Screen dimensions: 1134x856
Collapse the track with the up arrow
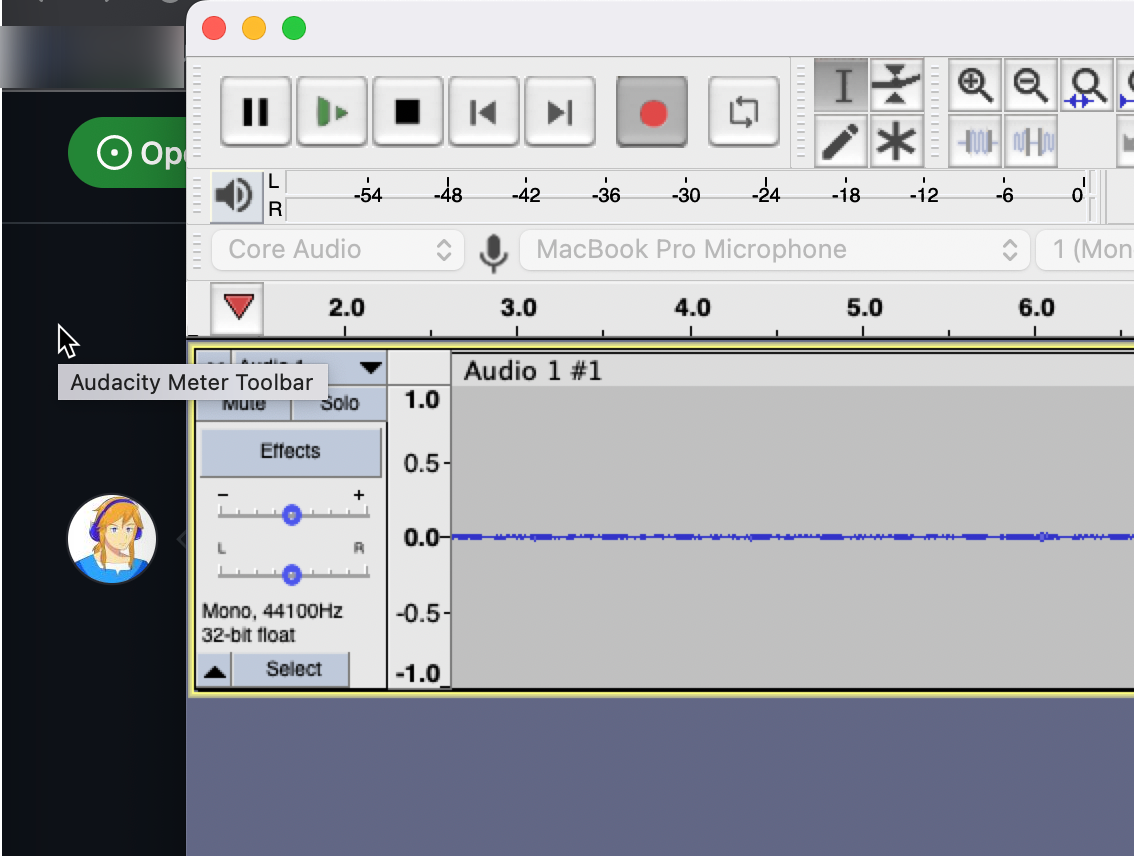pos(213,670)
